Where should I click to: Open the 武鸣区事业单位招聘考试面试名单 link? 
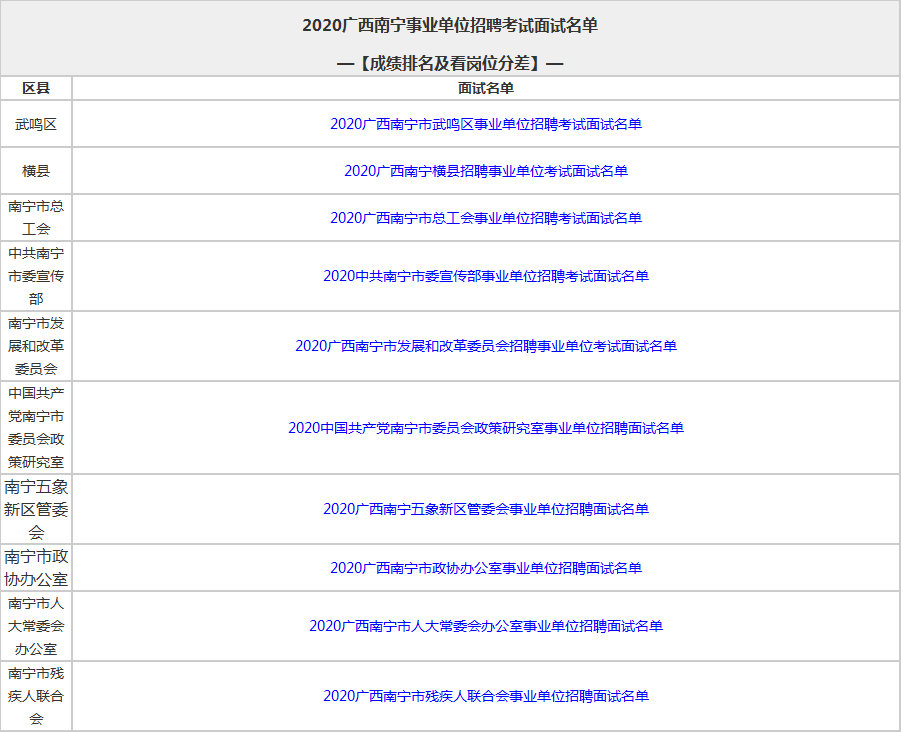[x=486, y=124]
